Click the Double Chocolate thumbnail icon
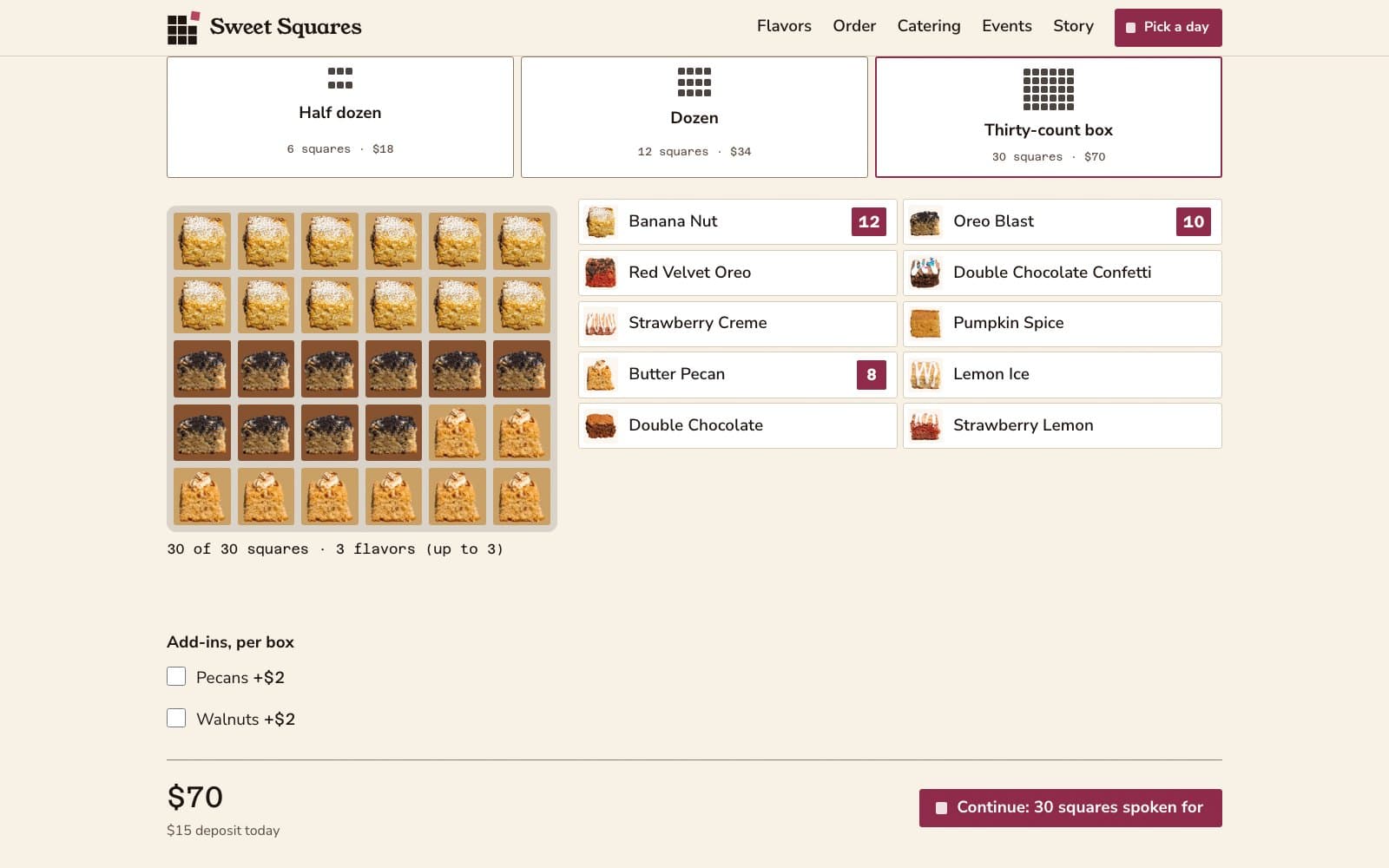Viewport: 1389px width, 868px height. (x=601, y=425)
